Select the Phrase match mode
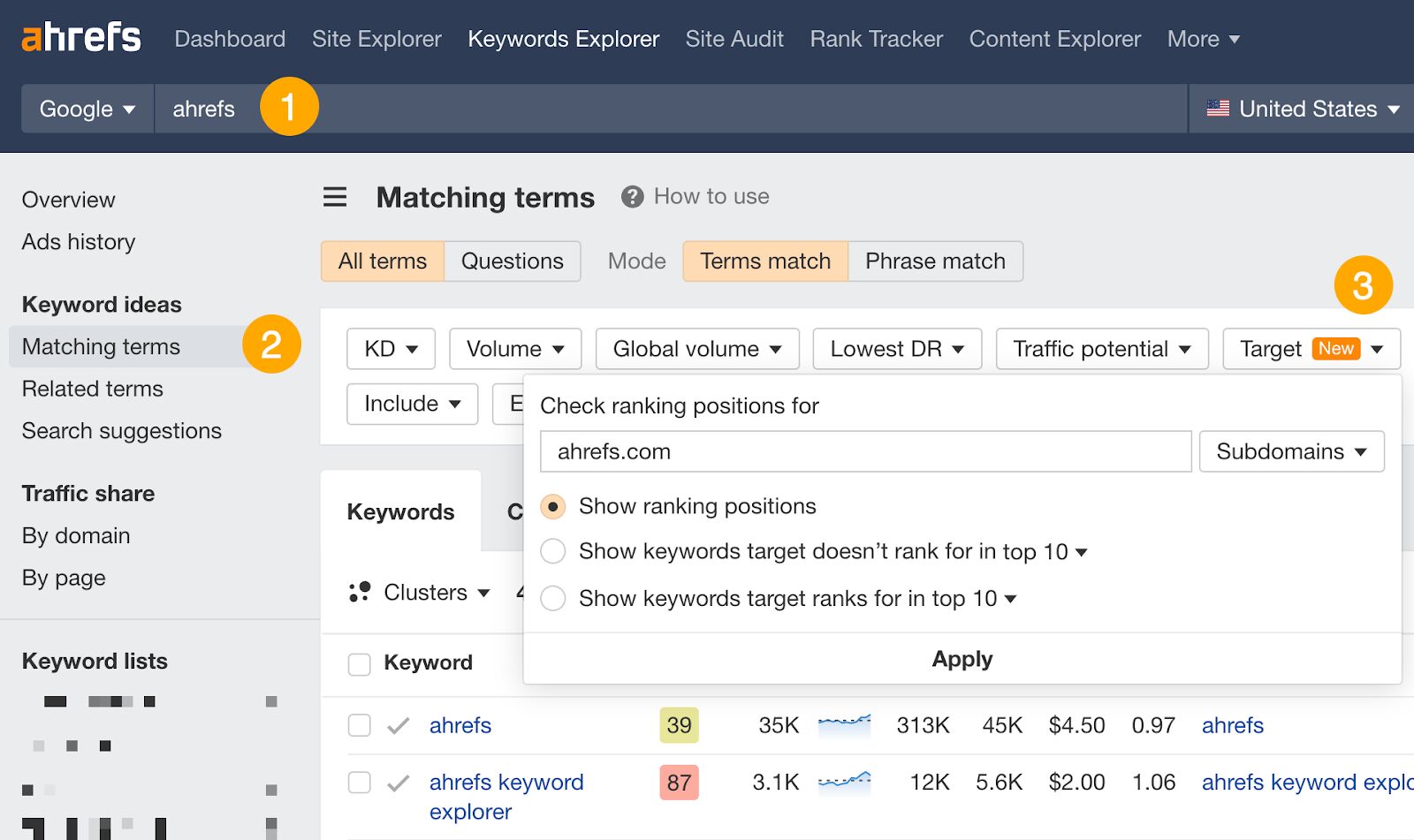 (x=934, y=261)
